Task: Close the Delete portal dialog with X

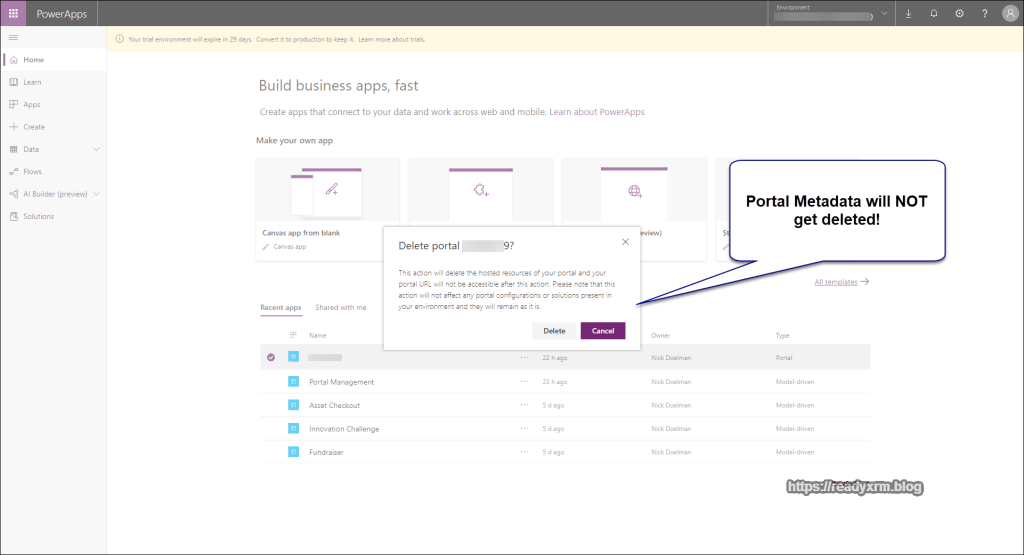Action: point(625,241)
